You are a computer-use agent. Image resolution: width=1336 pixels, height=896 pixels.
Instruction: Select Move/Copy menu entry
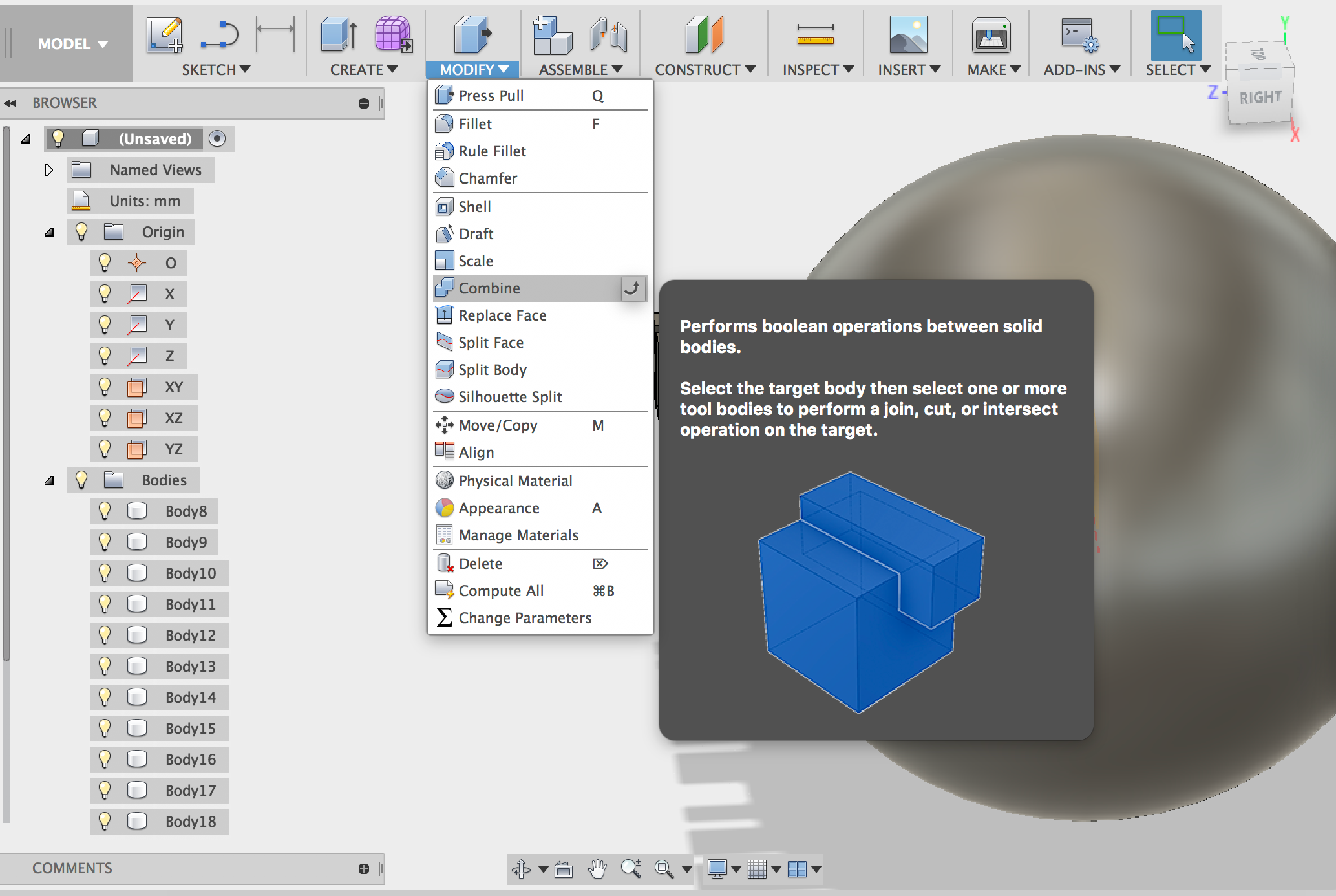[x=540, y=425]
